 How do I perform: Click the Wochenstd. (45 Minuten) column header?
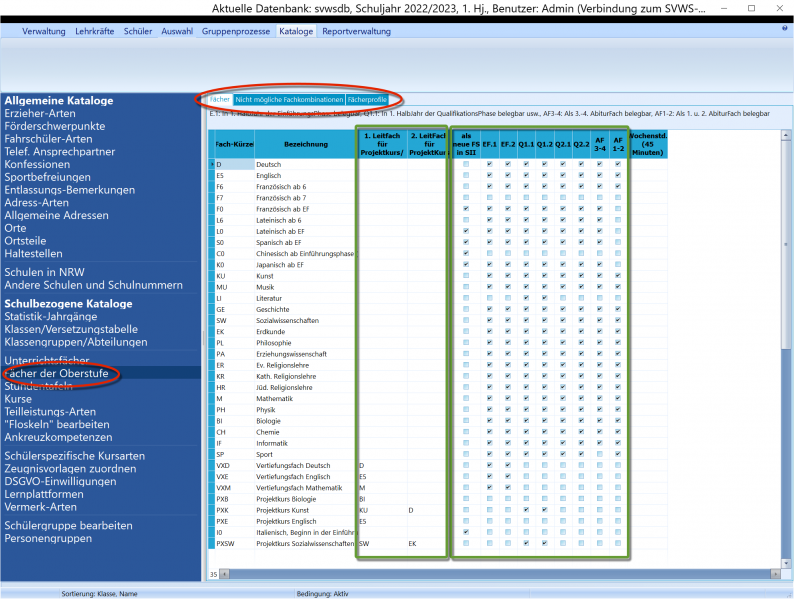click(x=648, y=144)
